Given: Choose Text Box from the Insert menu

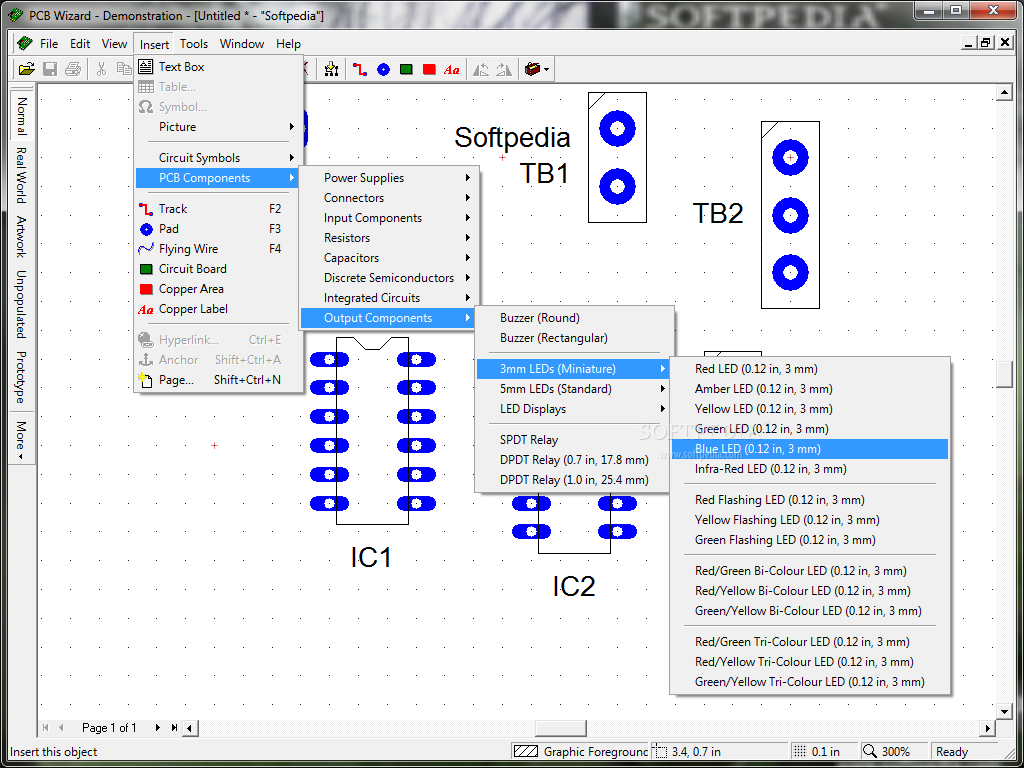Looking at the screenshot, I should point(217,67).
